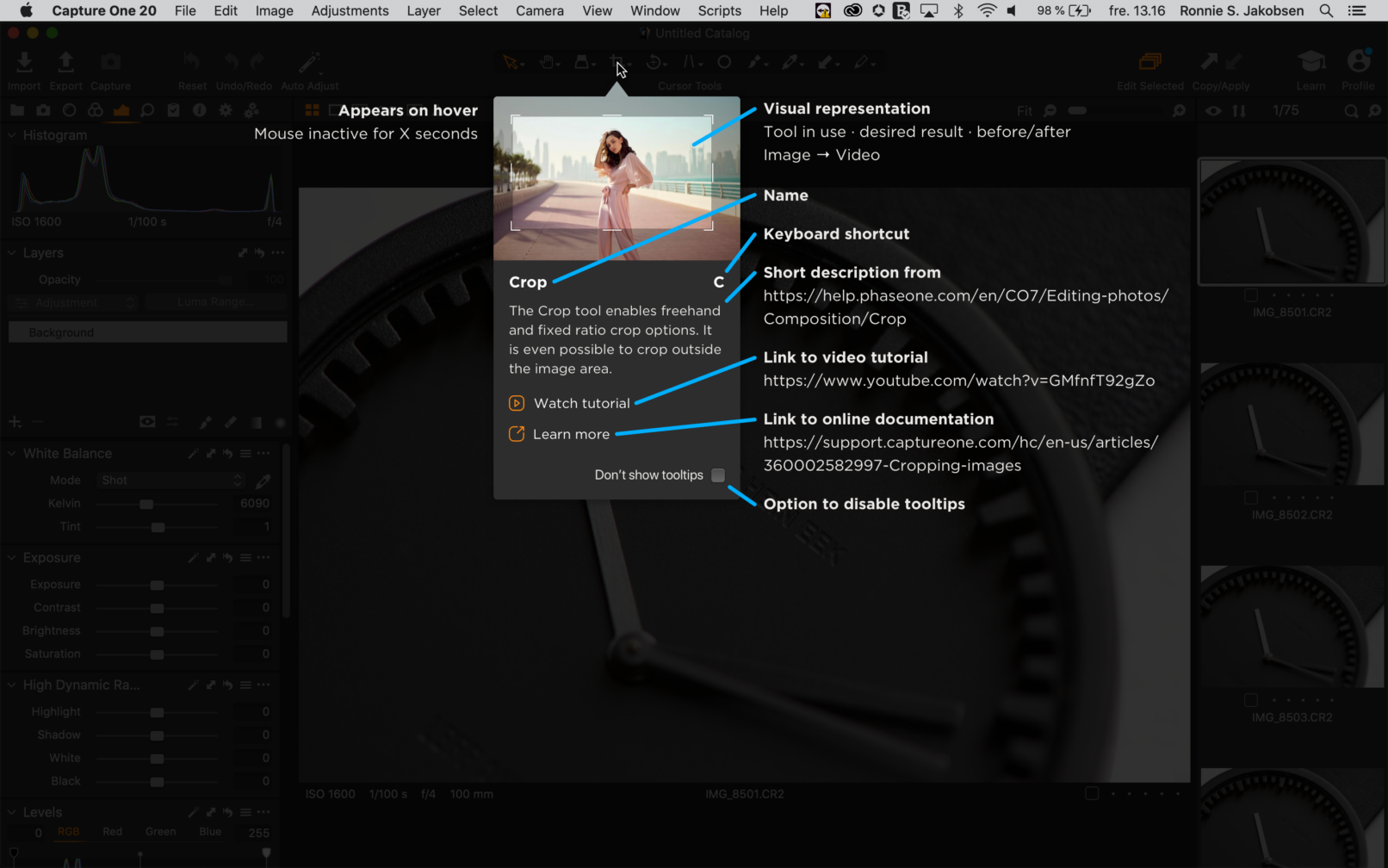Click the Edit Selected variants icon

[1149, 63]
